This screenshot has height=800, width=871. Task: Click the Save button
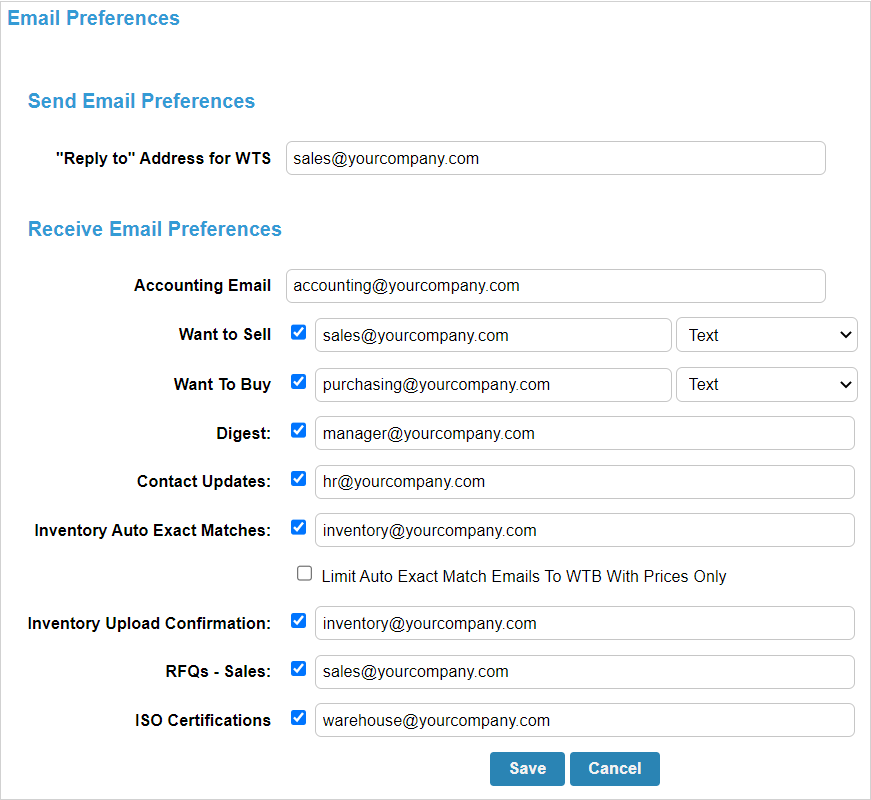[527, 769]
